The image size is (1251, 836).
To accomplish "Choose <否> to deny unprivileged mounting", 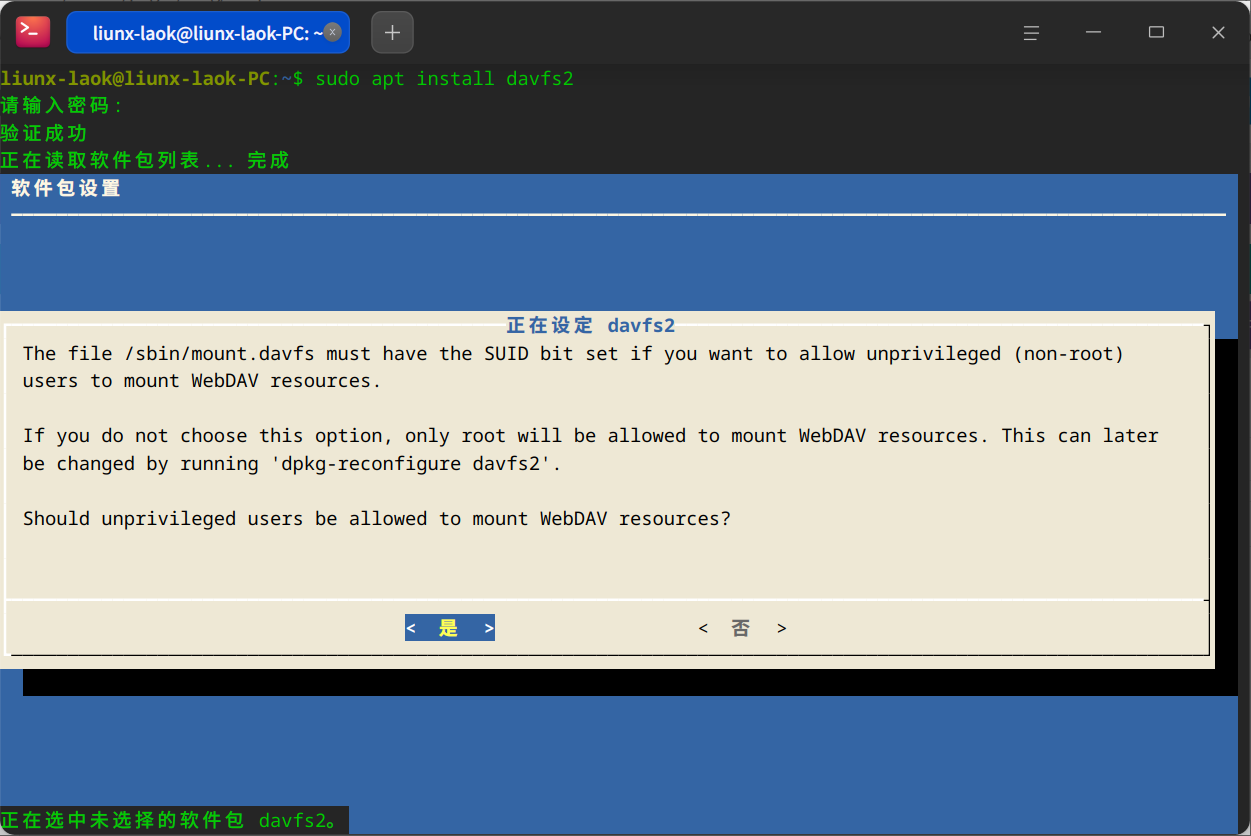I will click(x=741, y=628).
